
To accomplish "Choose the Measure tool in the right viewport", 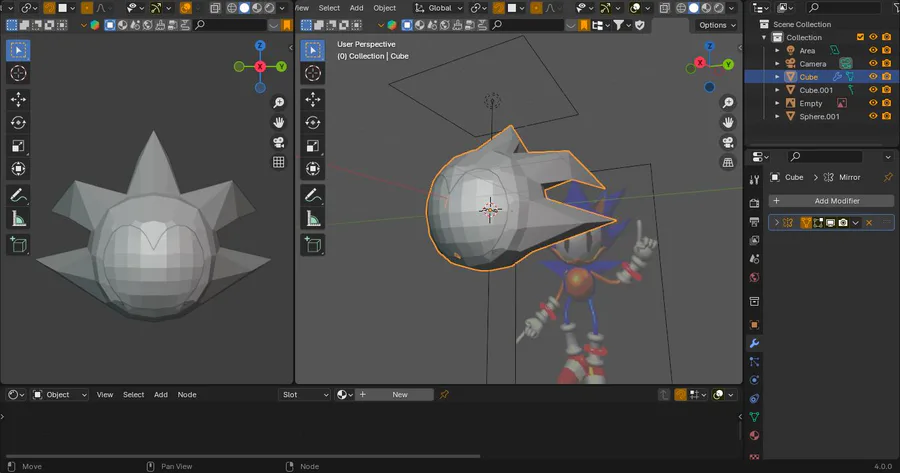I will [313, 219].
